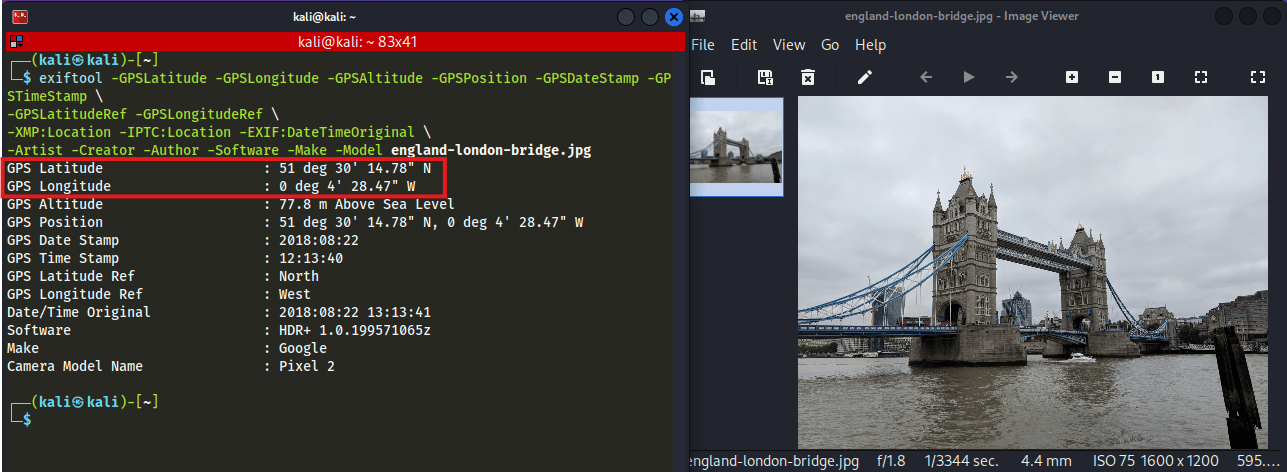Open the Go menu in Image Viewer
This screenshot has width=1287, height=472.
(x=830, y=45)
